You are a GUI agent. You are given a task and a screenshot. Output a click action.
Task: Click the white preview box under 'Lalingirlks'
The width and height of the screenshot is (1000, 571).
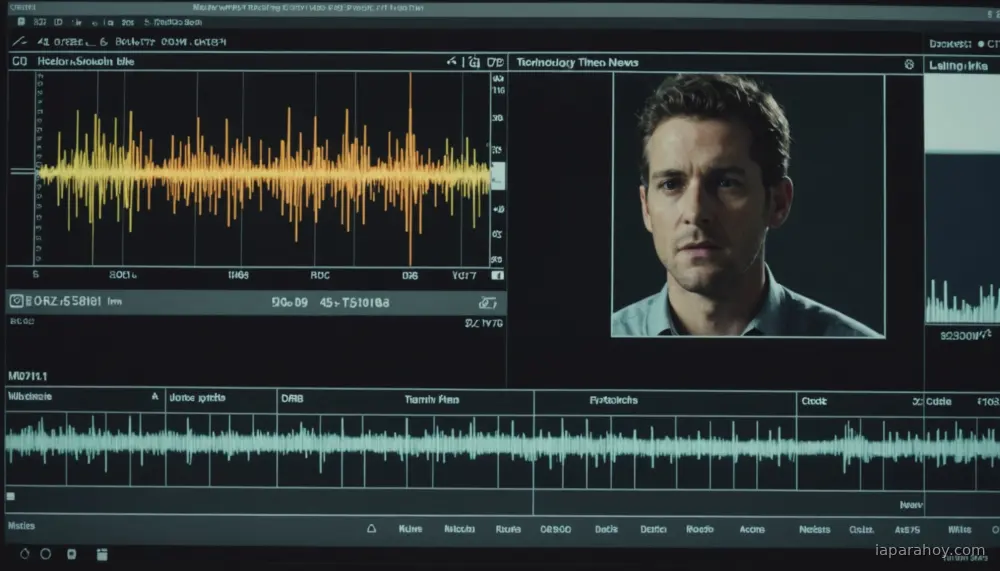coord(962,114)
